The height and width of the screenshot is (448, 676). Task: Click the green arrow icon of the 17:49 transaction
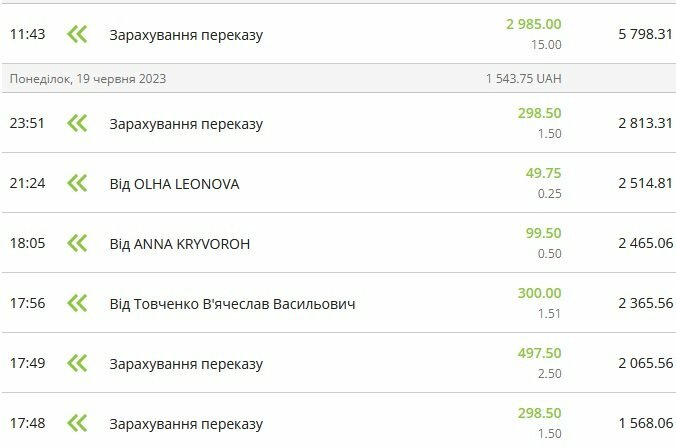(77, 363)
